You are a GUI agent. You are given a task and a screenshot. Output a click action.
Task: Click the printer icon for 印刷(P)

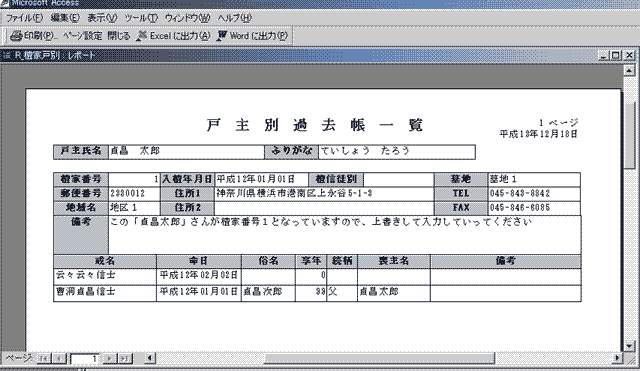coord(16,36)
